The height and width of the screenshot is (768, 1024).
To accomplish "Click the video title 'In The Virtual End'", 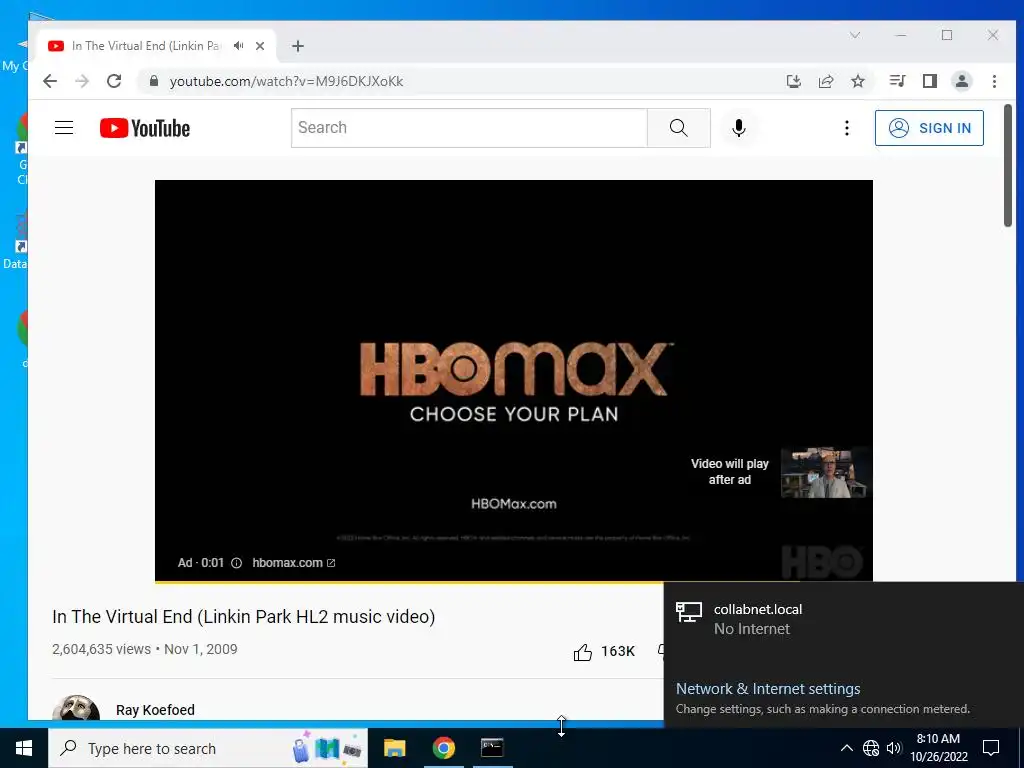I will [244, 616].
